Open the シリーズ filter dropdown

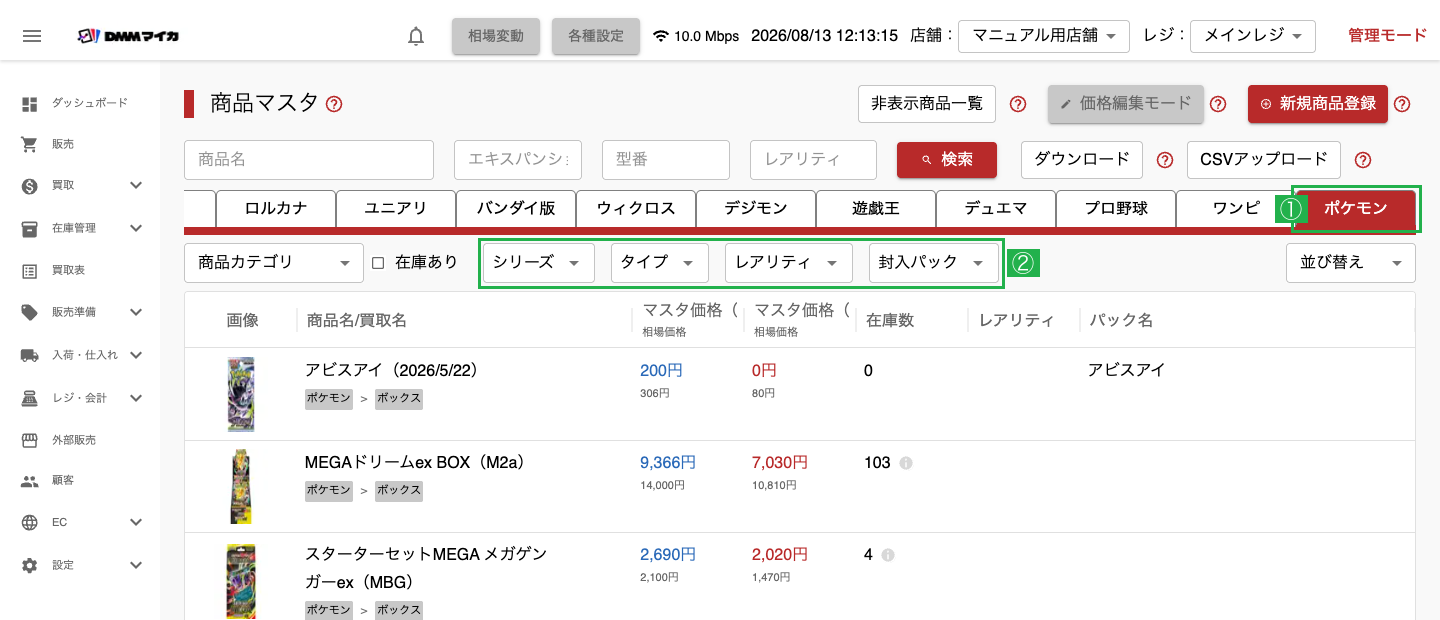point(538,262)
